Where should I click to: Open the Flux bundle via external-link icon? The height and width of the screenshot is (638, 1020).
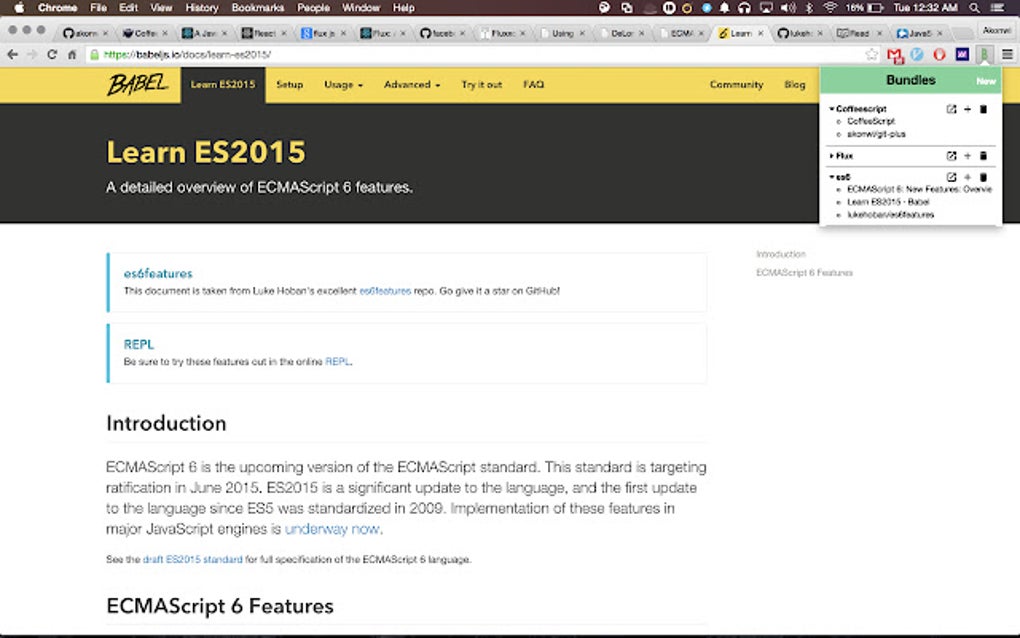tap(950, 155)
